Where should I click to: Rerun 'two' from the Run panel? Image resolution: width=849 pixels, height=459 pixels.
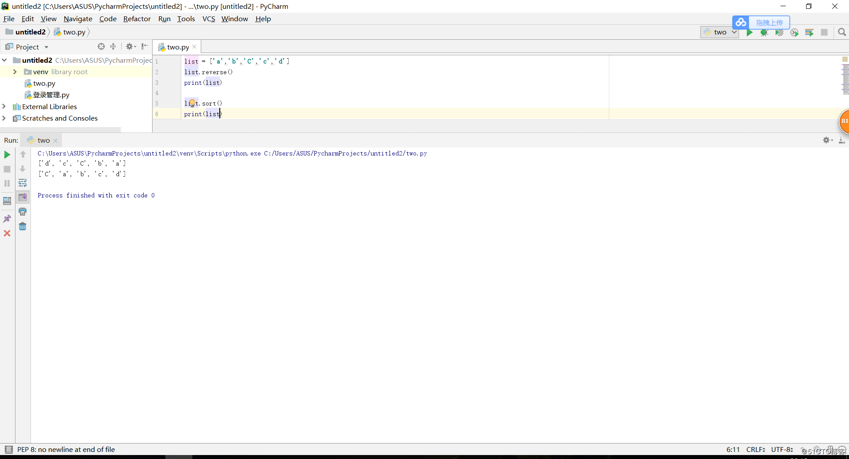7,155
